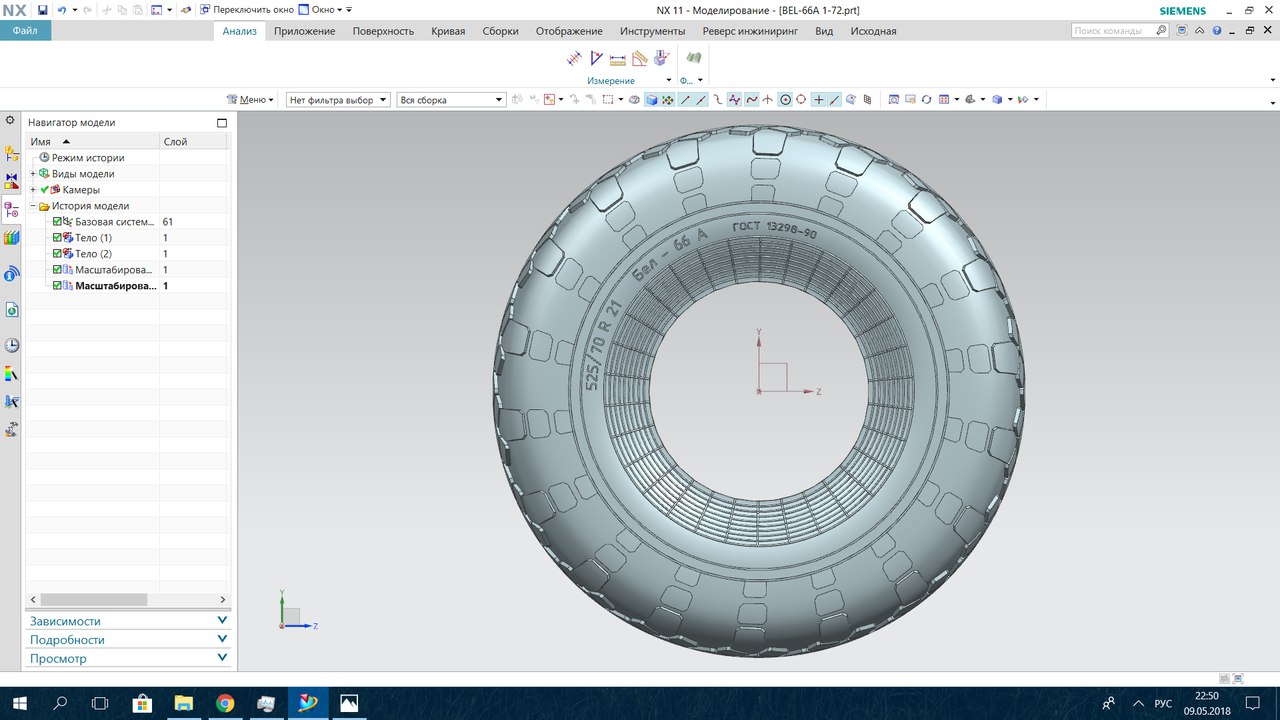This screenshot has height=720, width=1280.
Task: Click the Help question mark icon
Action: tap(1217, 31)
